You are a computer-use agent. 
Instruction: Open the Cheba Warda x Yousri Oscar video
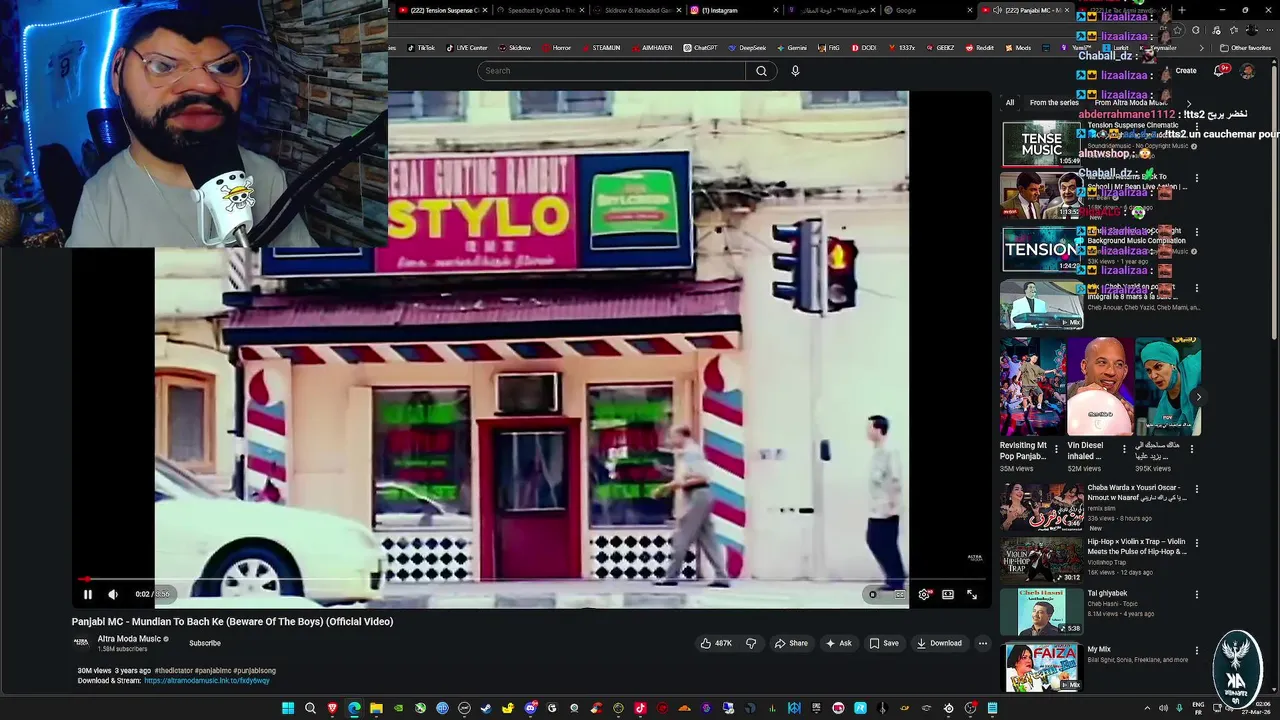point(1137,492)
